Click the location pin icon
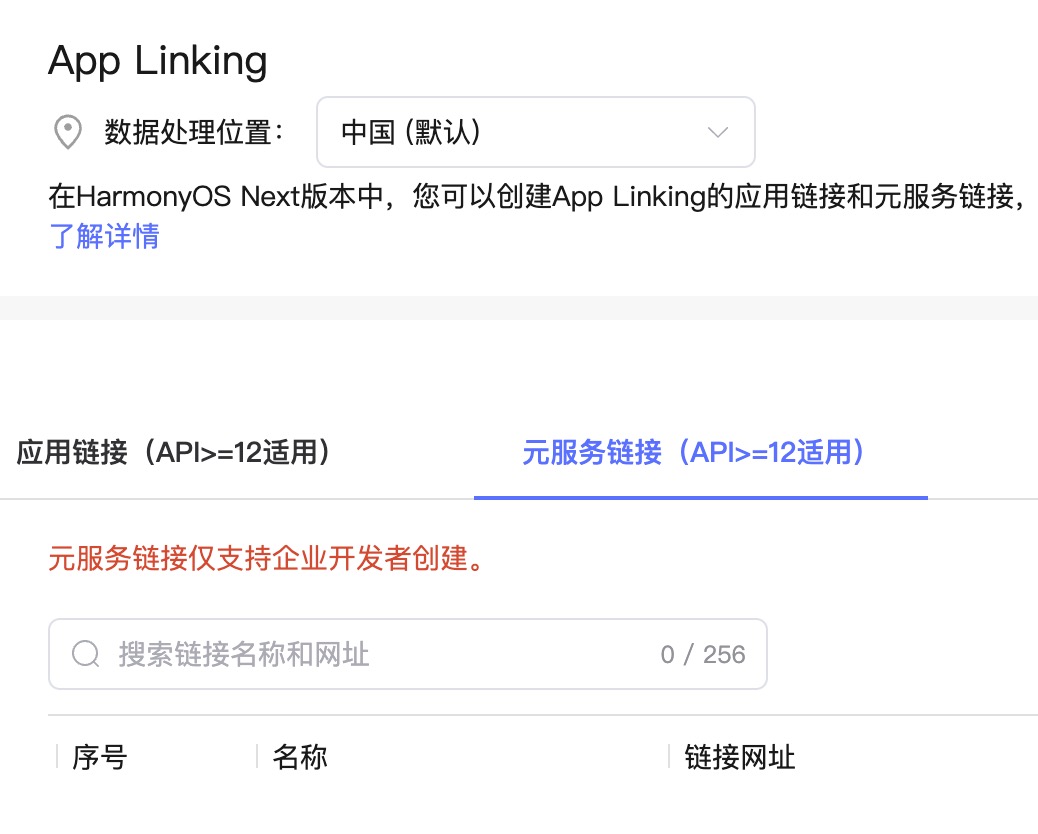Viewport: 1038px width, 834px height. (x=68, y=132)
